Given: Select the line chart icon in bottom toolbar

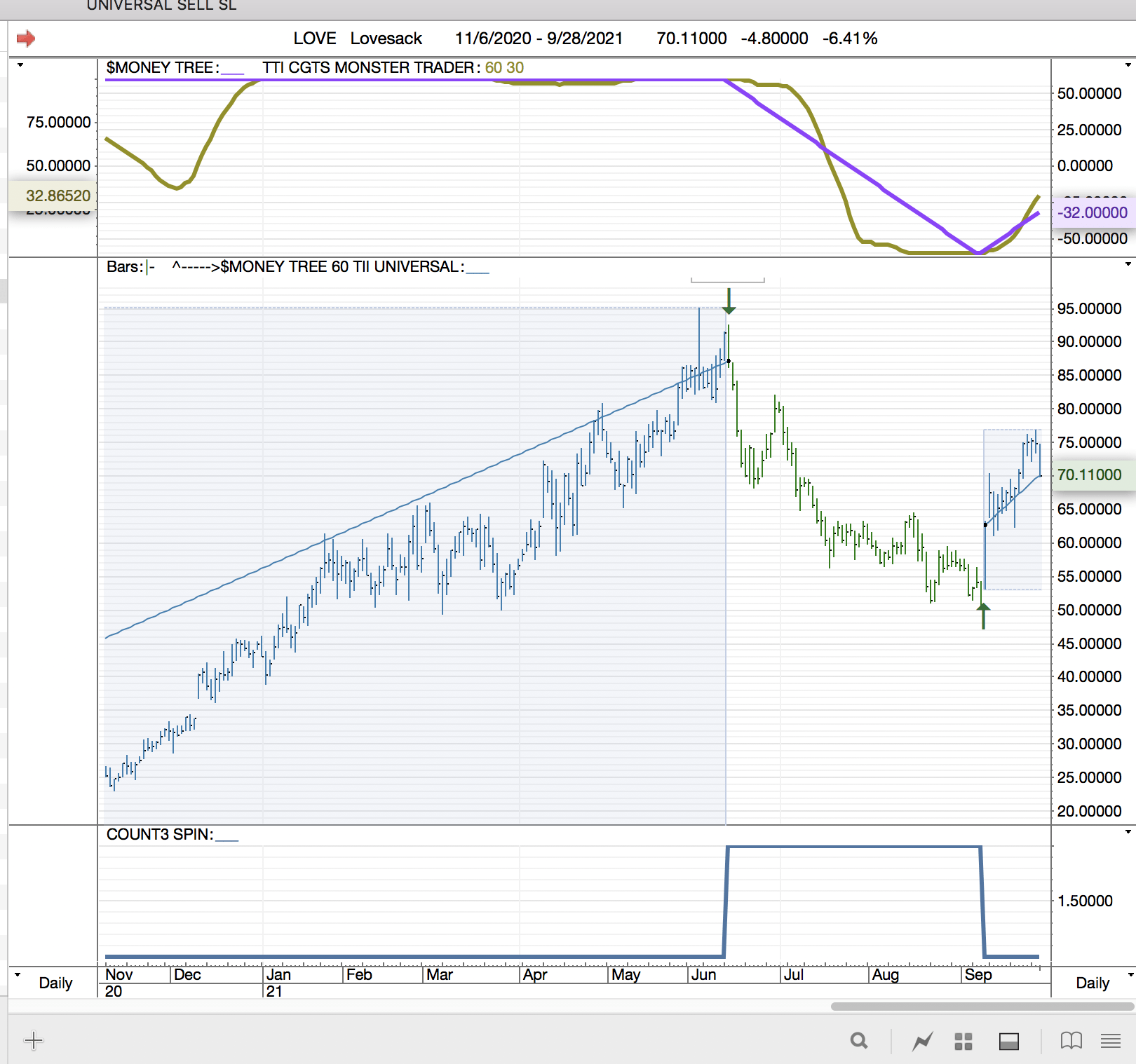Looking at the screenshot, I should (922, 1042).
